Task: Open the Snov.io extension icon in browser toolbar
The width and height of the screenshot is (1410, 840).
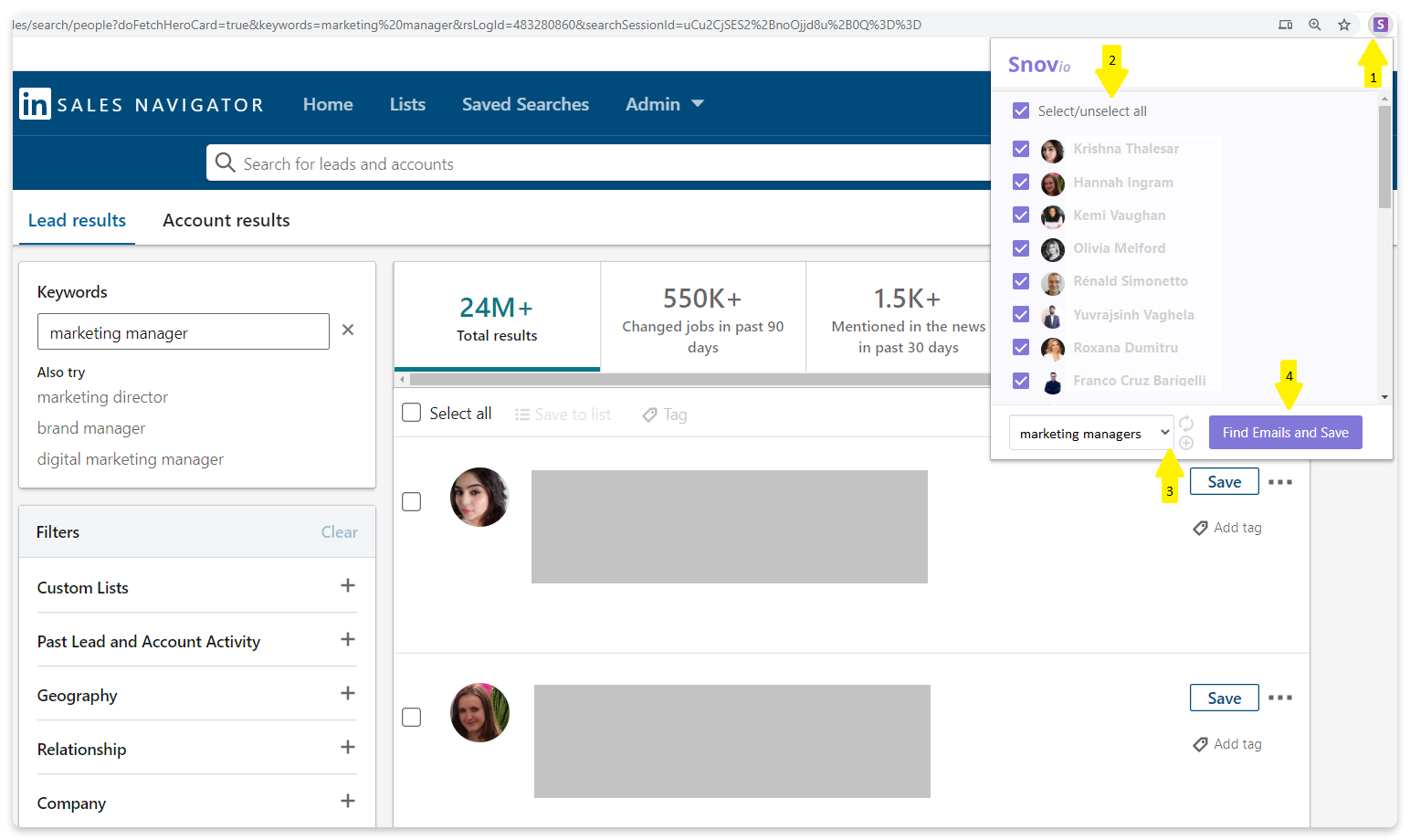Action: [x=1380, y=25]
